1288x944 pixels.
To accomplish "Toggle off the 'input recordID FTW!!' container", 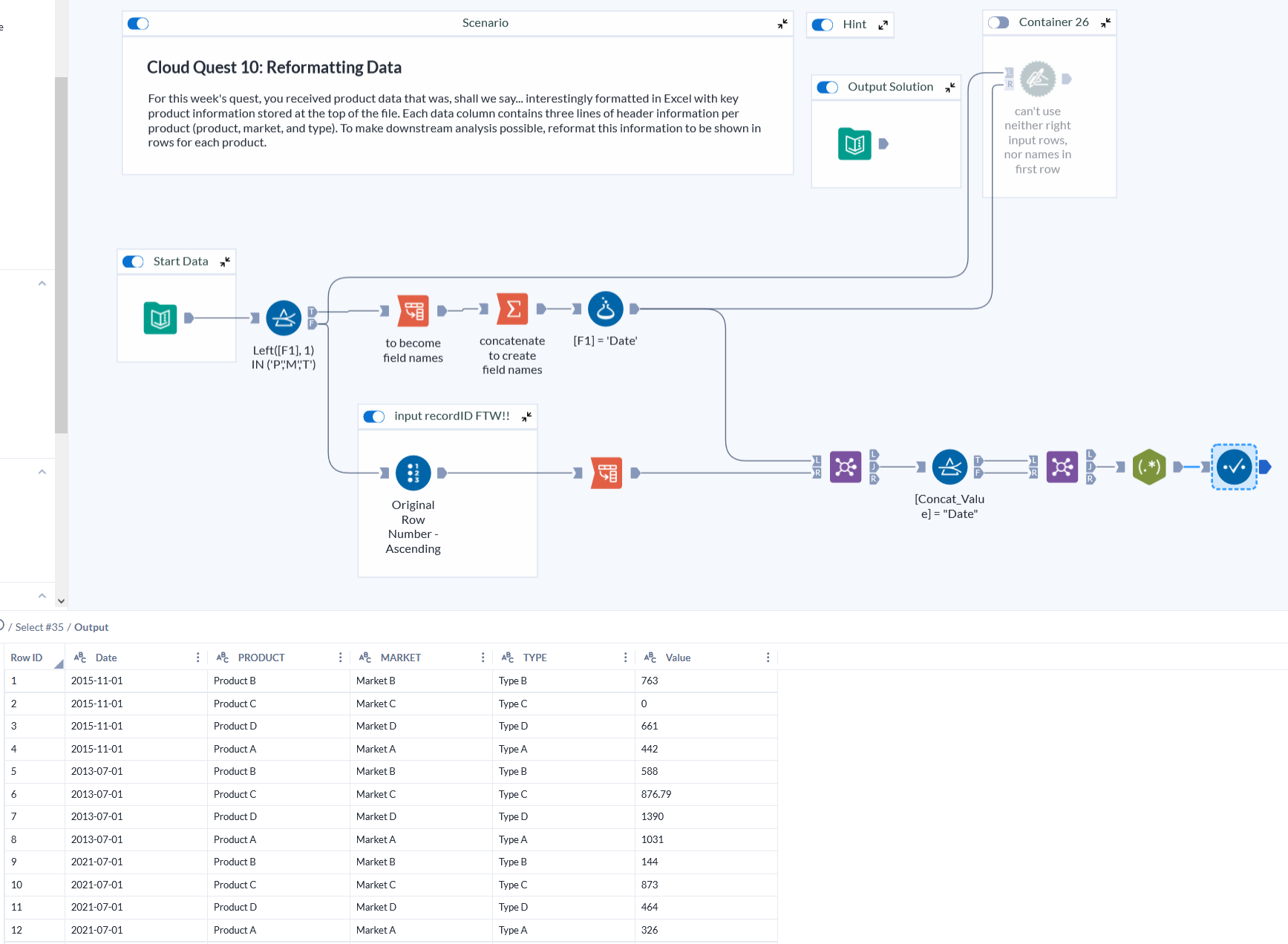I will tap(373, 416).
